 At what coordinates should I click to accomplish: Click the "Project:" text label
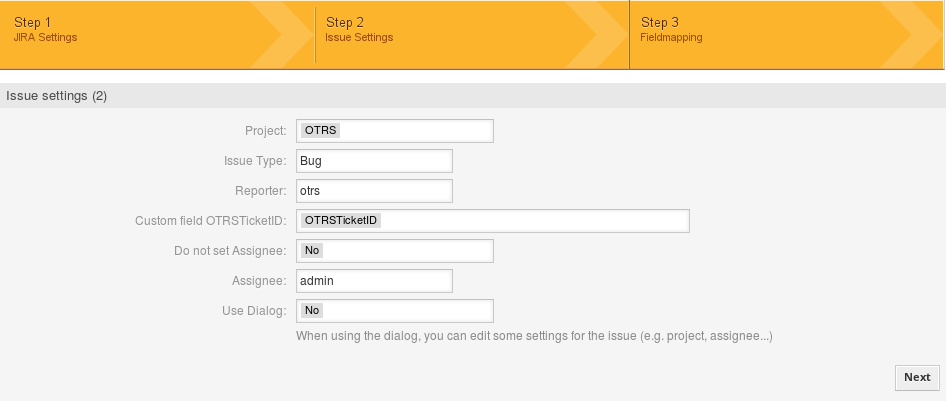click(266, 131)
